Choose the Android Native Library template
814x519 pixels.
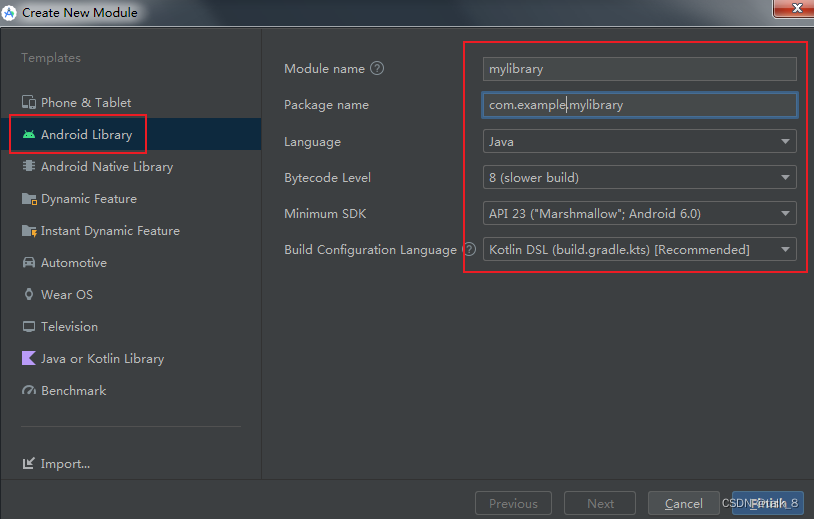(131, 166)
